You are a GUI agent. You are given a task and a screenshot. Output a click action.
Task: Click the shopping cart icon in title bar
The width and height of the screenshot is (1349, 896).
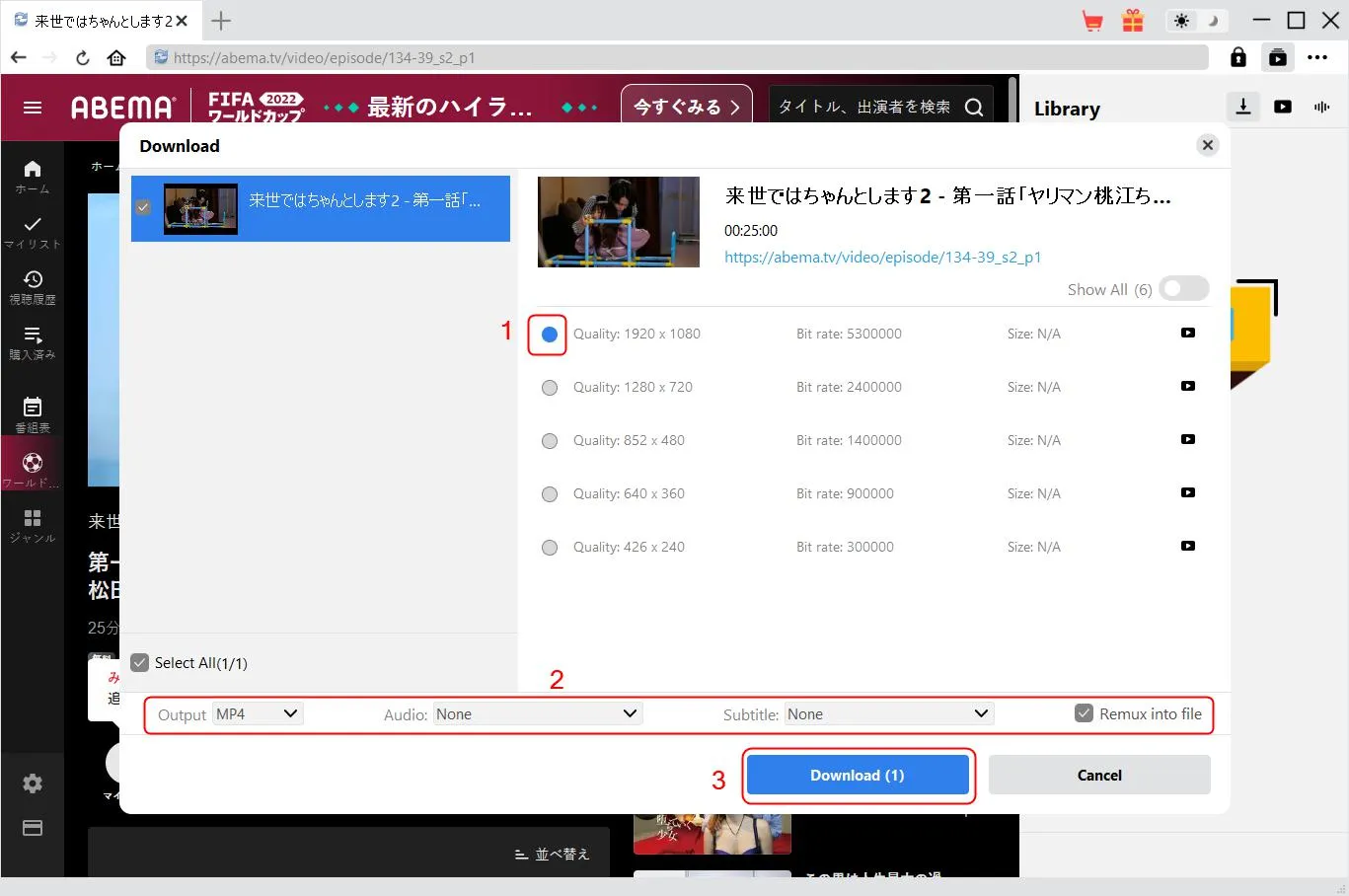coord(1092,21)
